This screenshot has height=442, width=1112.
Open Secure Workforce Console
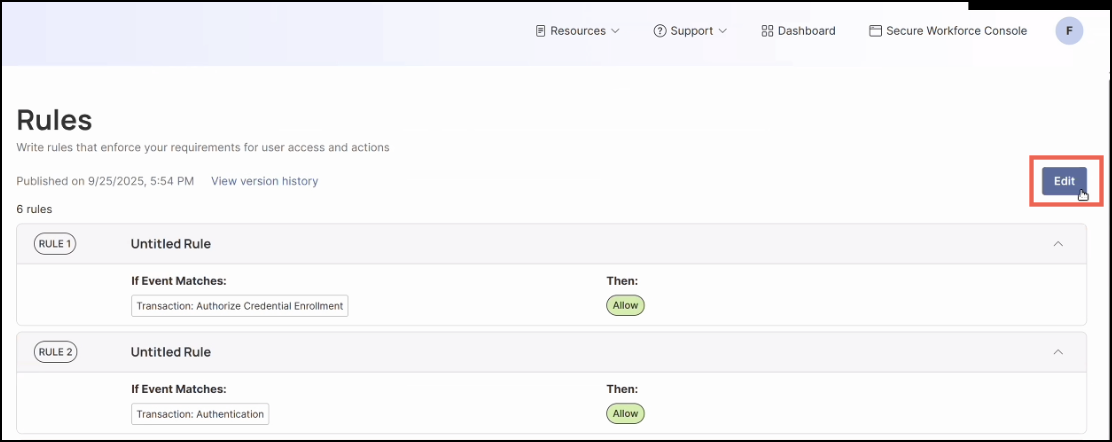point(956,31)
